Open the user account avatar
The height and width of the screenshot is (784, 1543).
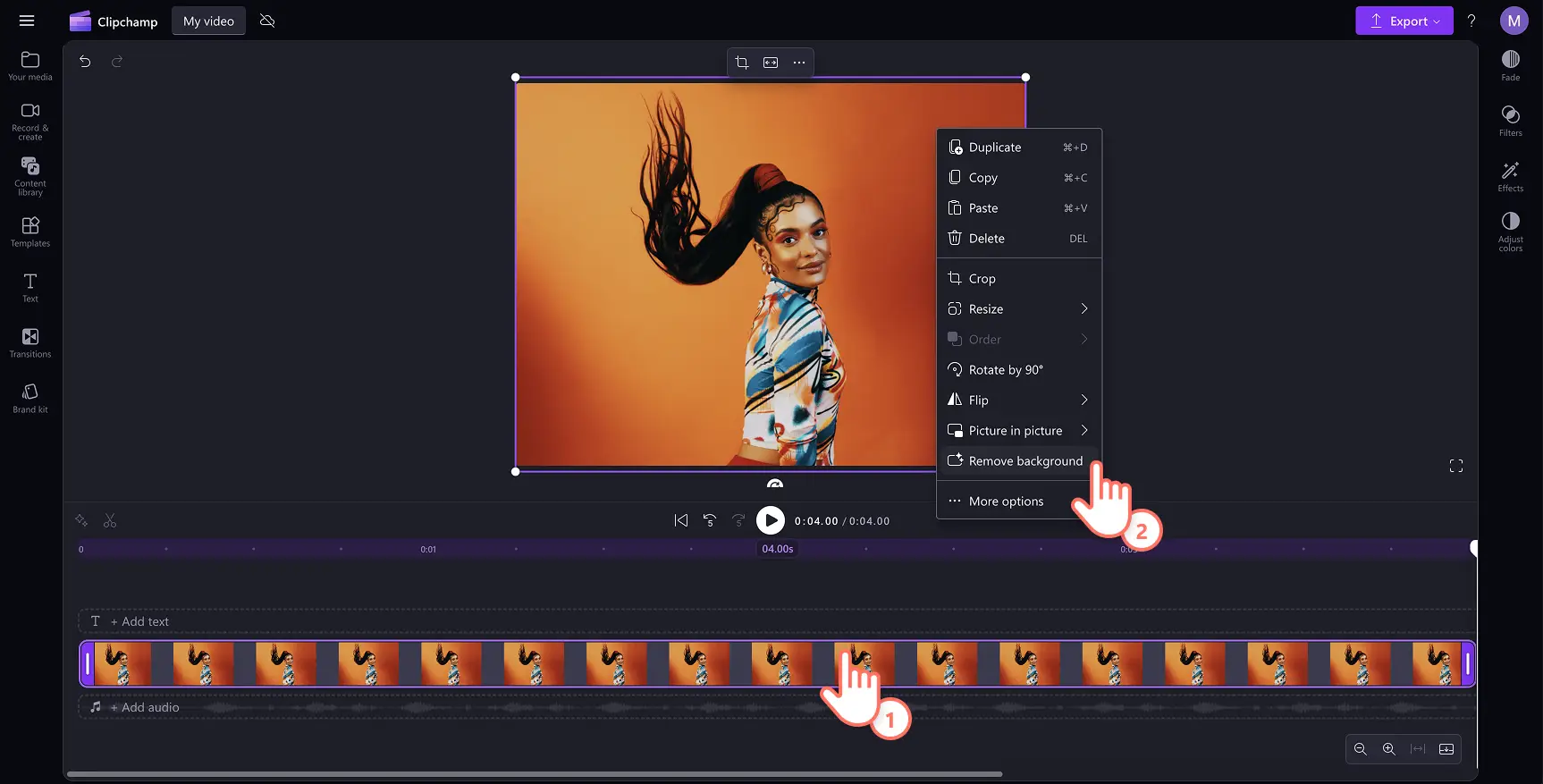pos(1514,21)
